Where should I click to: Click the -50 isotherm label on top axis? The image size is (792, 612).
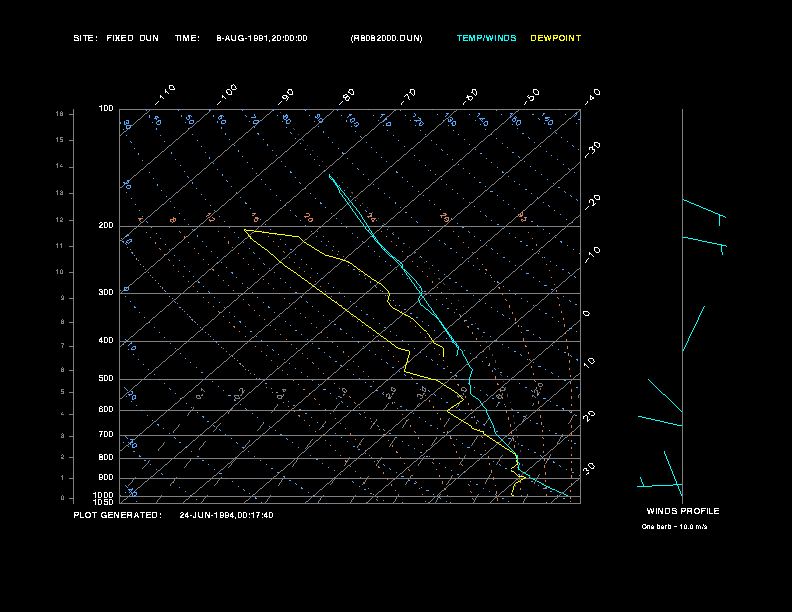[x=531, y=96]
